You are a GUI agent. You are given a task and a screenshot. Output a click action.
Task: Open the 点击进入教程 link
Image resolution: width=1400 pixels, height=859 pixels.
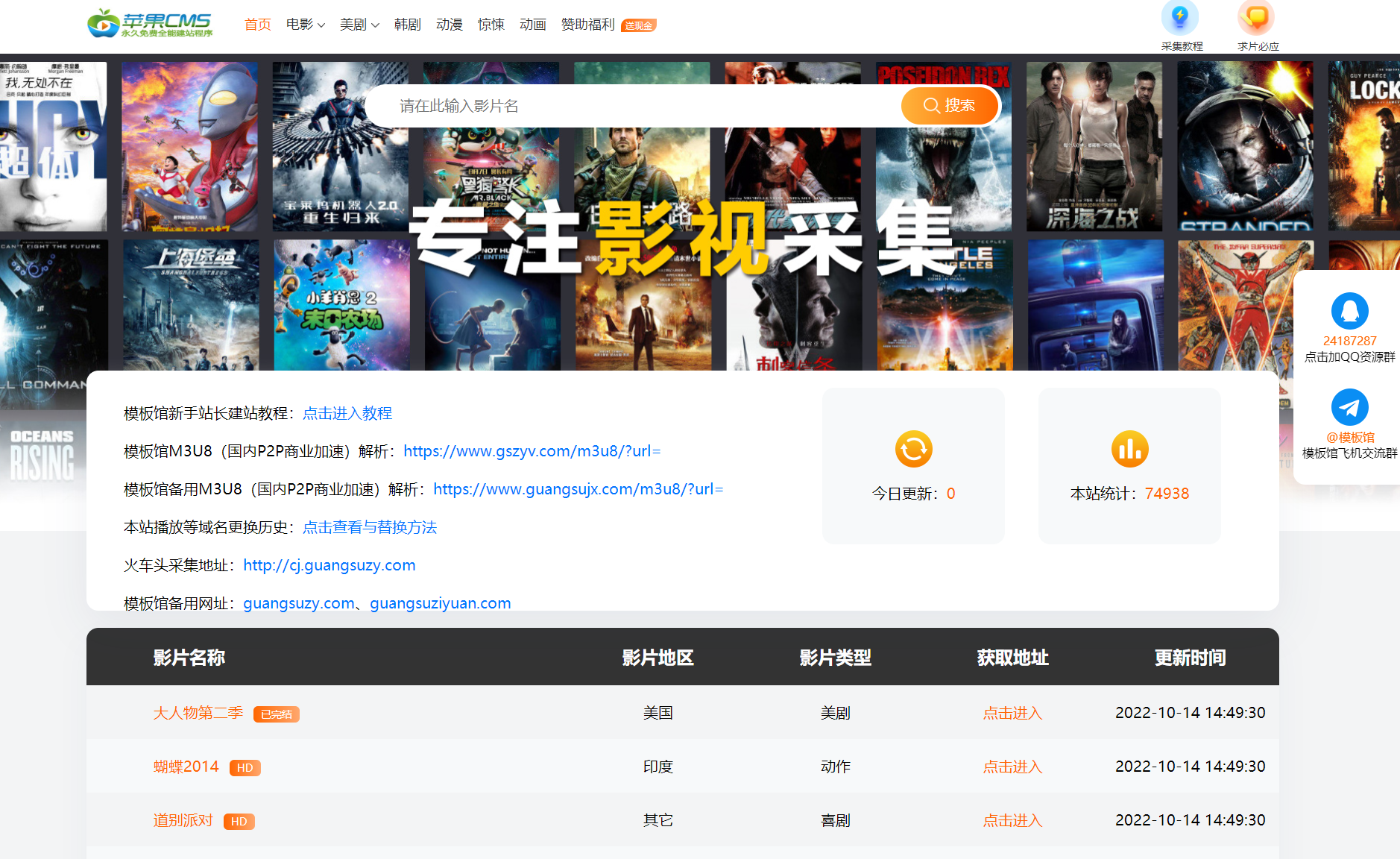click(347, 413)
